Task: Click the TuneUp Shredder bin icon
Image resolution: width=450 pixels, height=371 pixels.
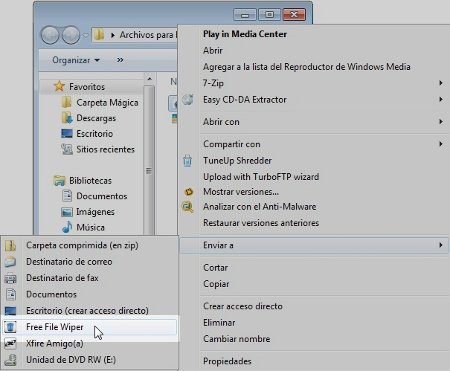Action: 187,161
